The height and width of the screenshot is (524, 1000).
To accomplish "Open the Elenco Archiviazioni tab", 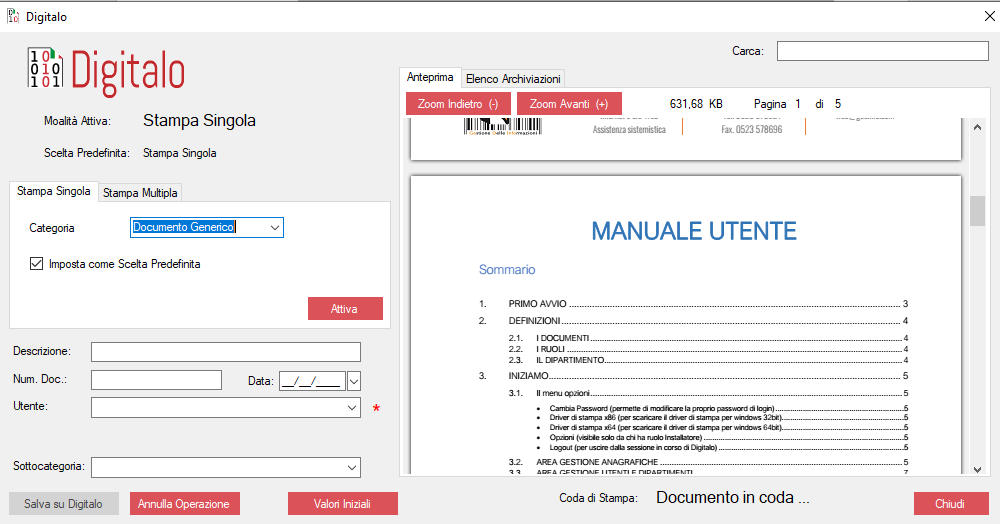I will tap(513, 78).
